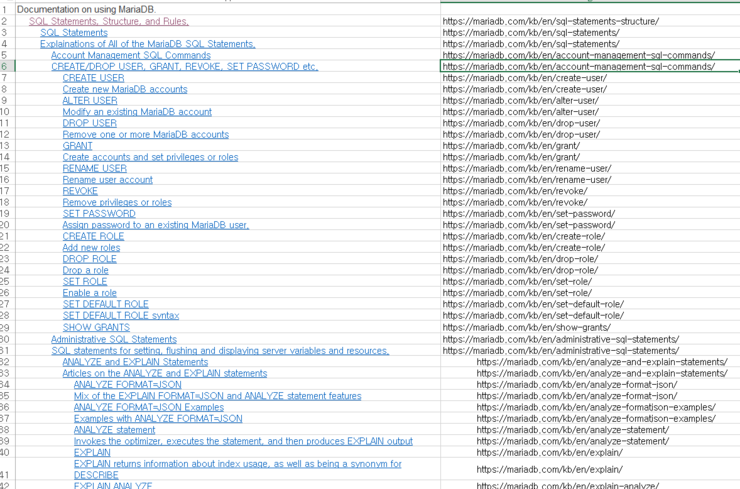This screenshot has width=740, height=489.
Task: Open the 'Add new roles' link
Action: pos(91,248)
